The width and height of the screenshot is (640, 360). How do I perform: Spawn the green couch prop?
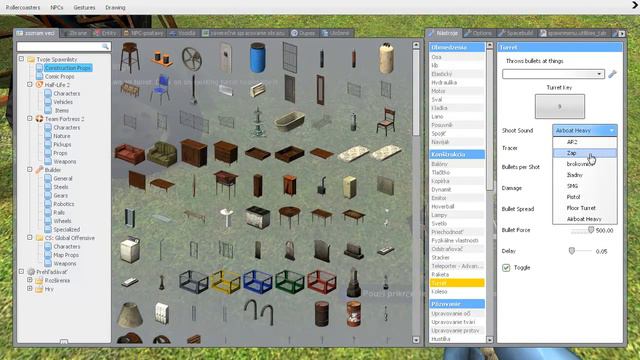point(162,153)
